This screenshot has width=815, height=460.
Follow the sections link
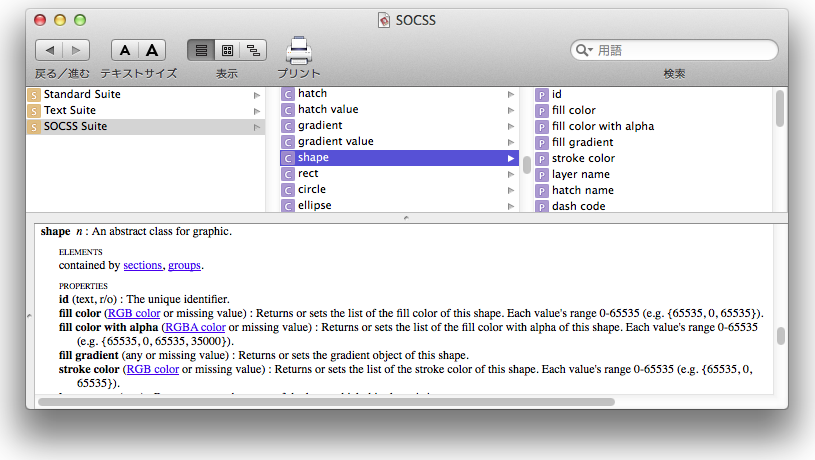pyautogui.click(x=143, y=265)
